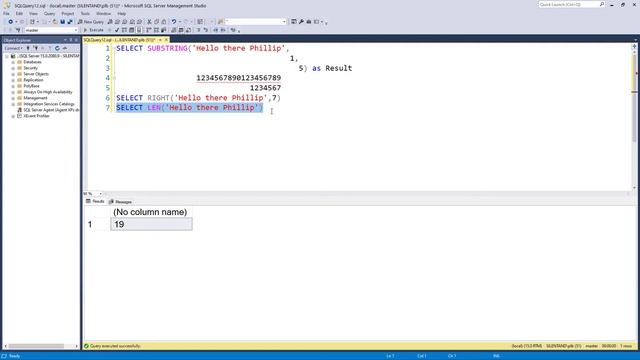Click the Decrease Indent icon
The width and height of the screenshot is (640, 360).
pyautogui.click(x=216, y=30)
